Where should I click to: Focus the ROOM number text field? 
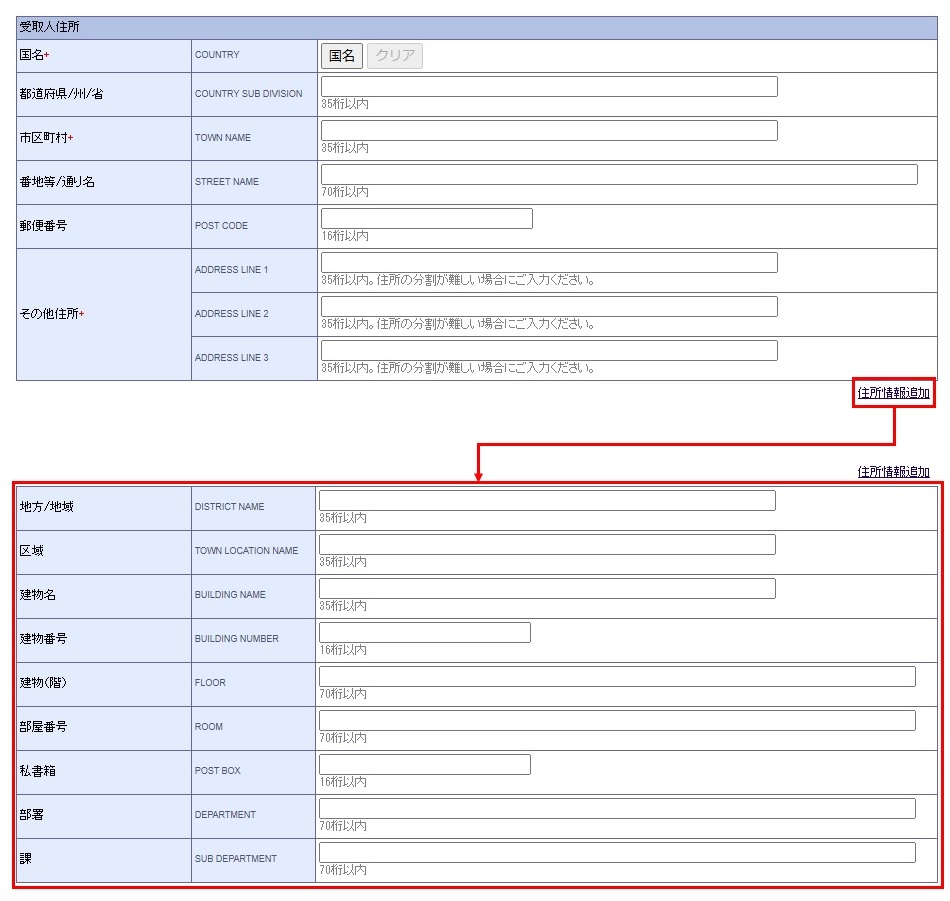tap(616, 721)
